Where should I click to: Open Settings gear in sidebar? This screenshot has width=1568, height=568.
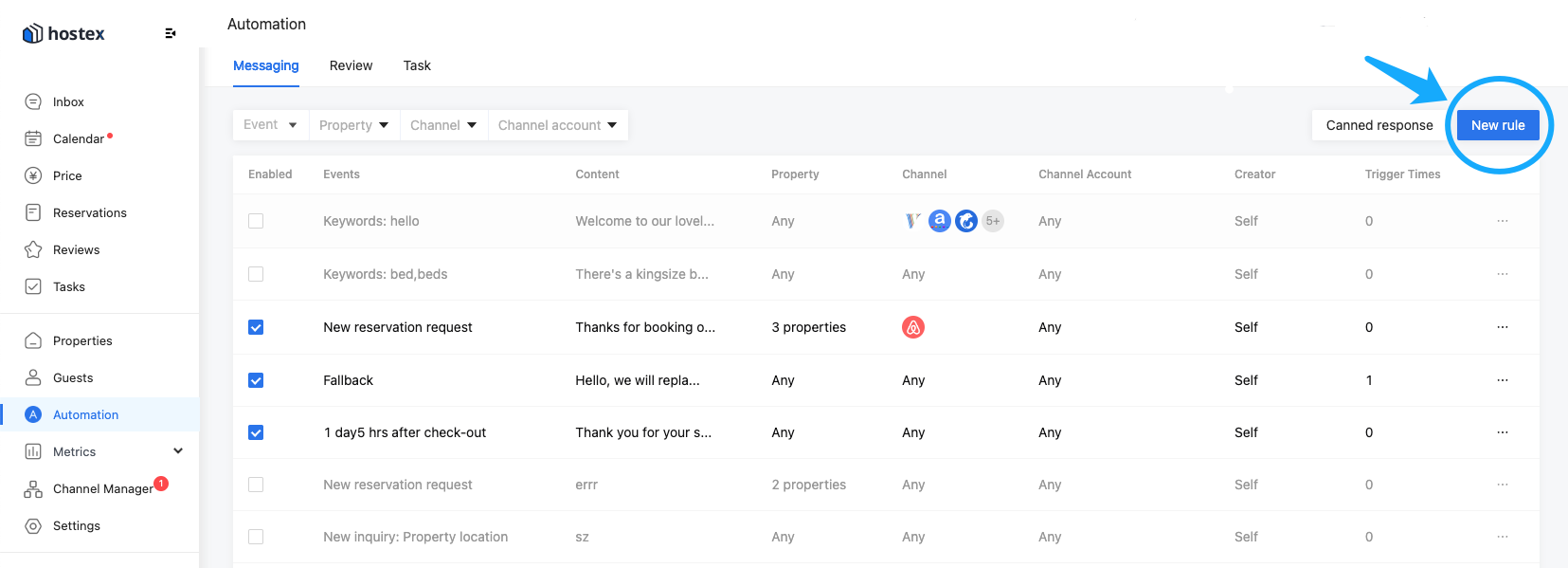[x=33, y=525]
